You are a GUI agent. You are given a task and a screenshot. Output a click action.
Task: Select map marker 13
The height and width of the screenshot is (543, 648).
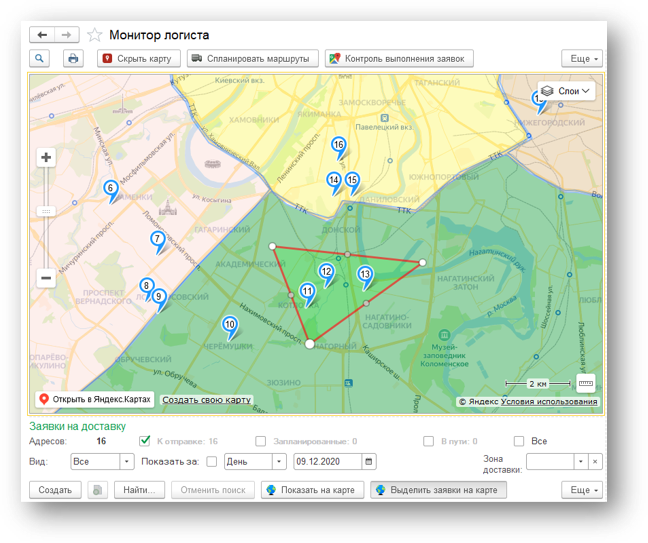[365, 274]
